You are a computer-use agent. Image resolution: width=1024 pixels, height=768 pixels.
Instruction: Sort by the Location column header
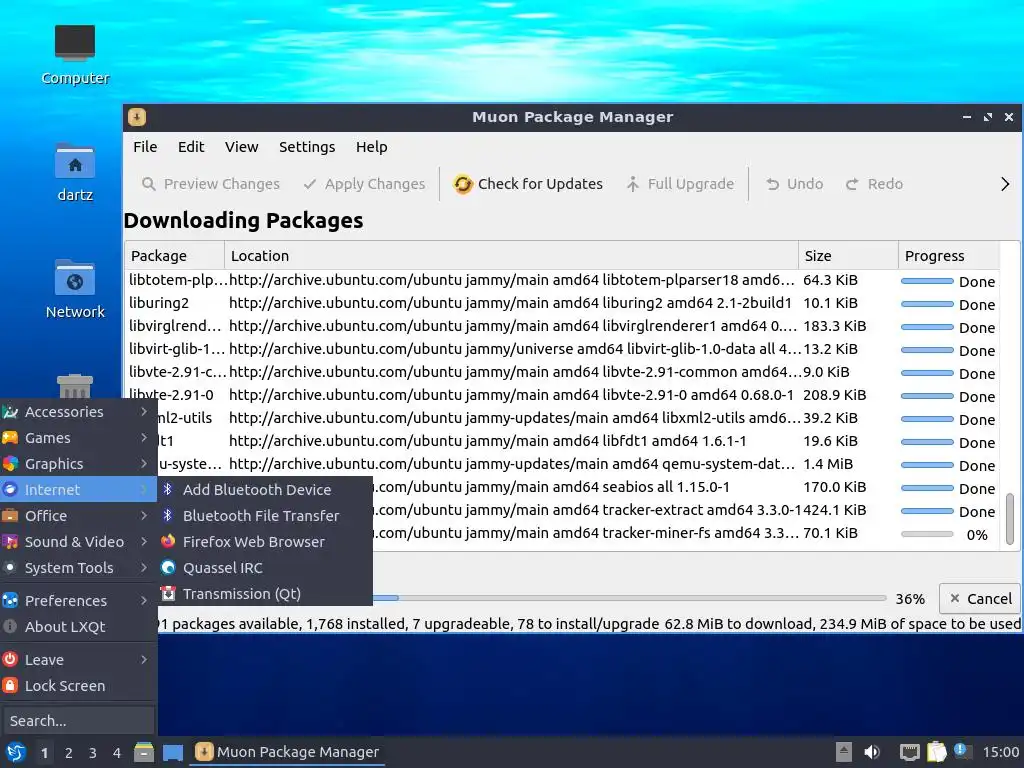(511, 255)
